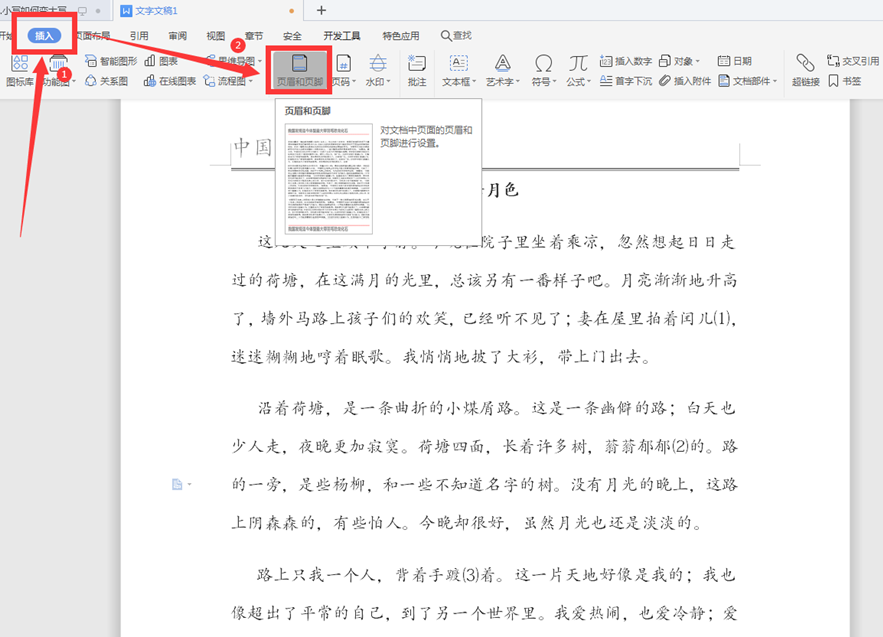Click the line starting 过的荷塘
This screenshot has width=883, height=637.
click(484, 280)
